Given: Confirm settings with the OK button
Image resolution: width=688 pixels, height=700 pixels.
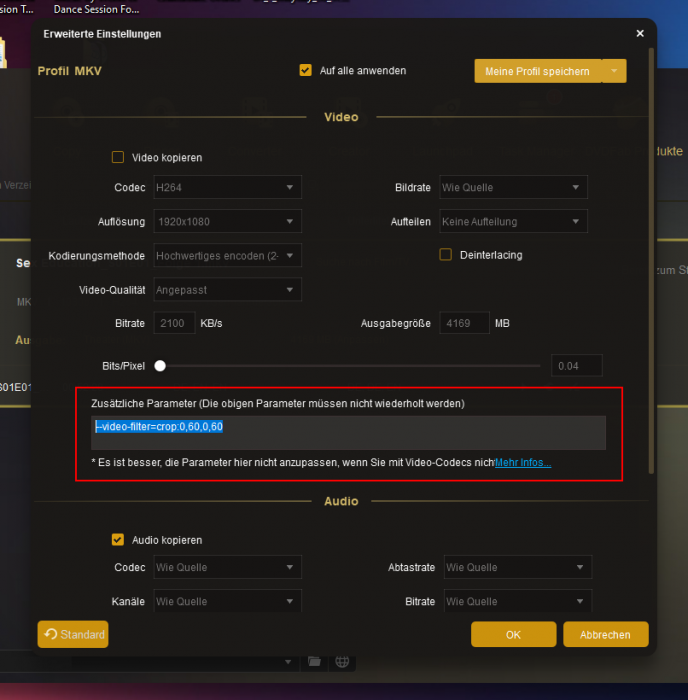Looking at the screenshot, I should click(x=513, y=635).
